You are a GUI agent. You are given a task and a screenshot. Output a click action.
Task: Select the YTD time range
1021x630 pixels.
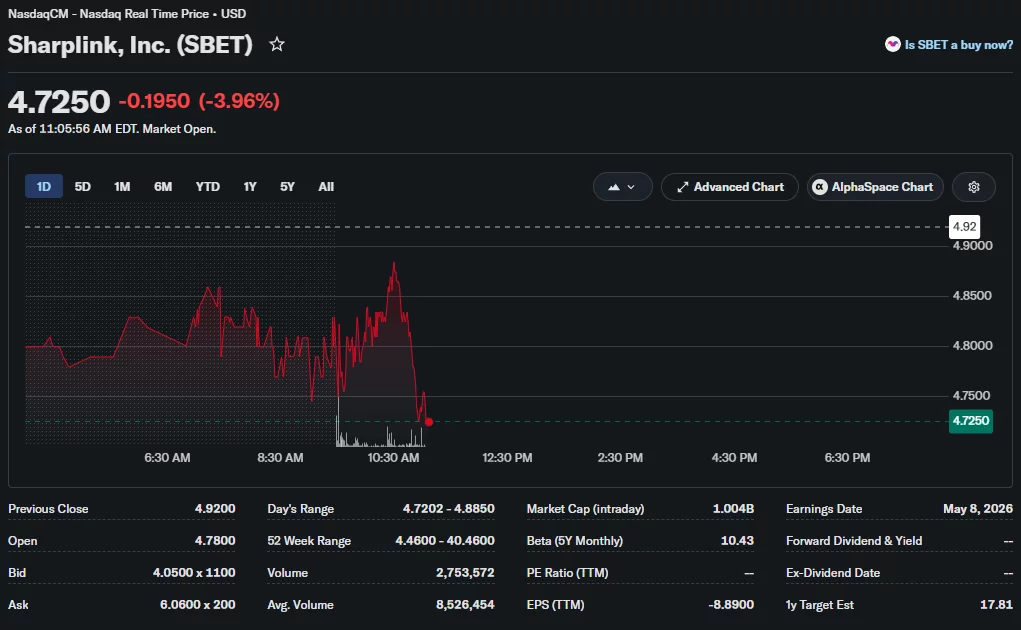tap(208, 187)
